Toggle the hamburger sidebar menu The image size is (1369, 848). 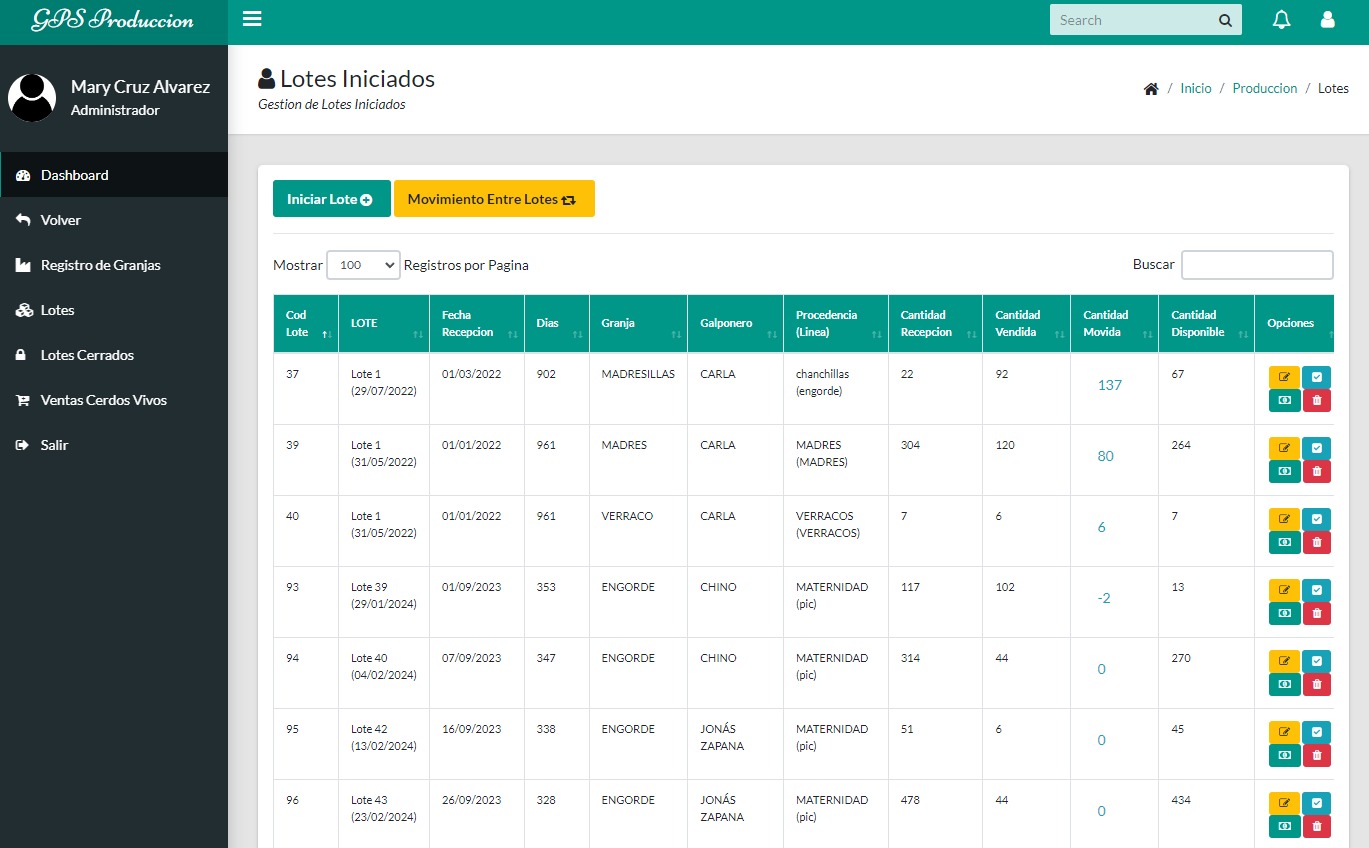coord(252,19)
